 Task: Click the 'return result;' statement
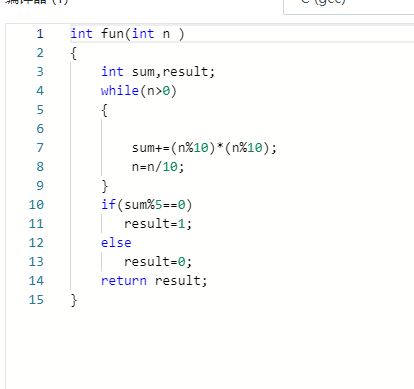coord(154,281)
